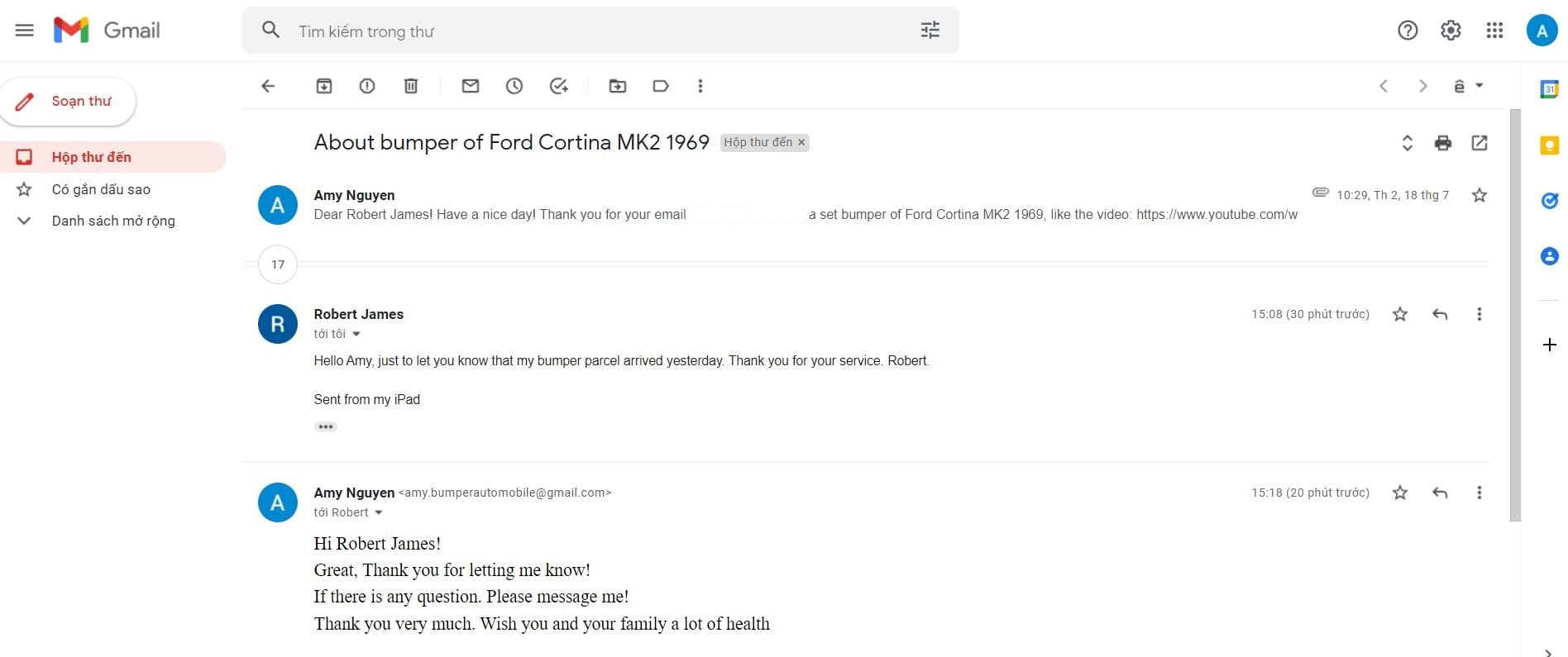Screen dimensions: 1568x657
Task: Add conversation to Tasks
Action: coord(559,86)
